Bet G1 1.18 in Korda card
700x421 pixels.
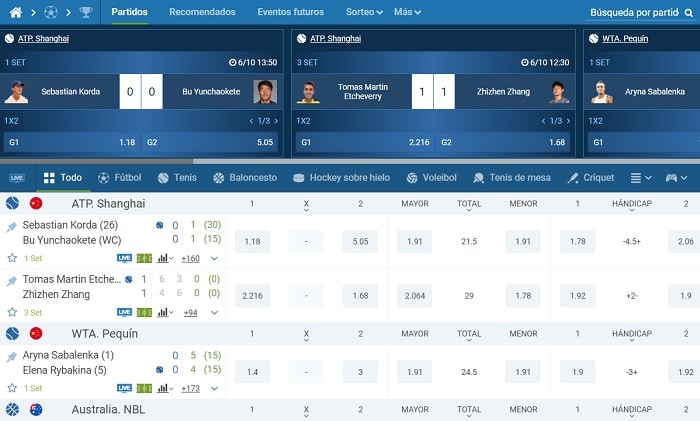(x=71, y=142)
